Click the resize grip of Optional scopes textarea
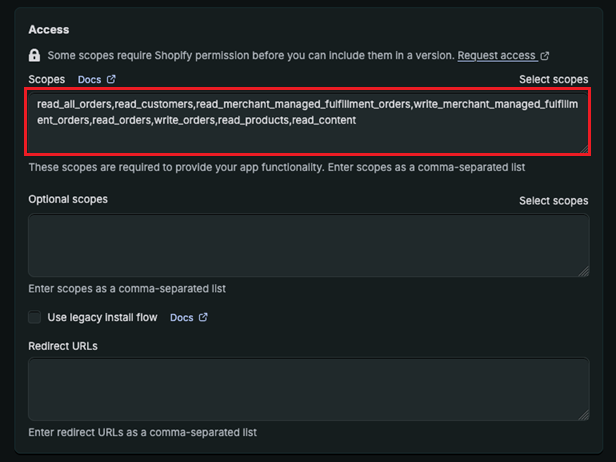 pos(583,270)
